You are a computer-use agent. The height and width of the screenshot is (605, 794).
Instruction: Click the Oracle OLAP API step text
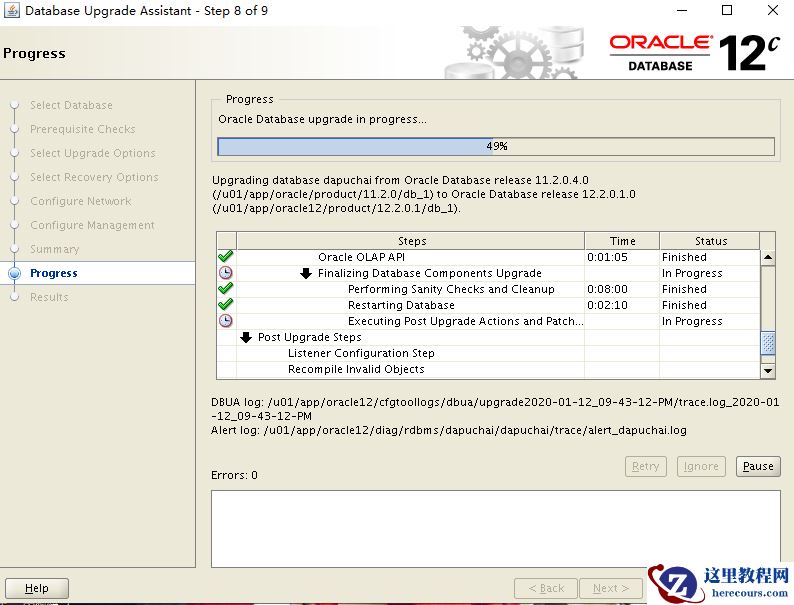click(x=362, y=257)
